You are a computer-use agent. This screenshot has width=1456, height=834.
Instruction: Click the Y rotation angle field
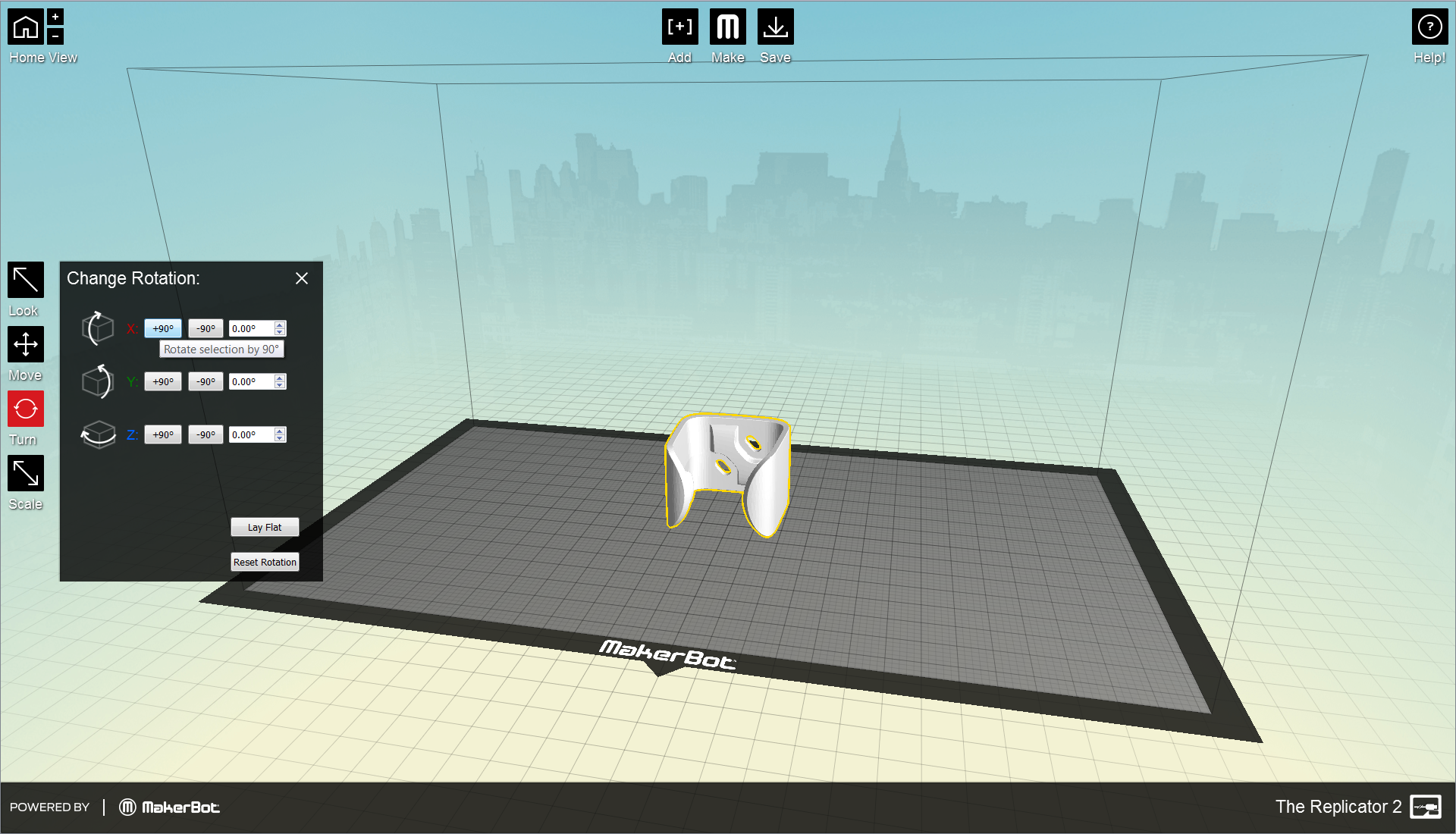click(x=250, y=381)
